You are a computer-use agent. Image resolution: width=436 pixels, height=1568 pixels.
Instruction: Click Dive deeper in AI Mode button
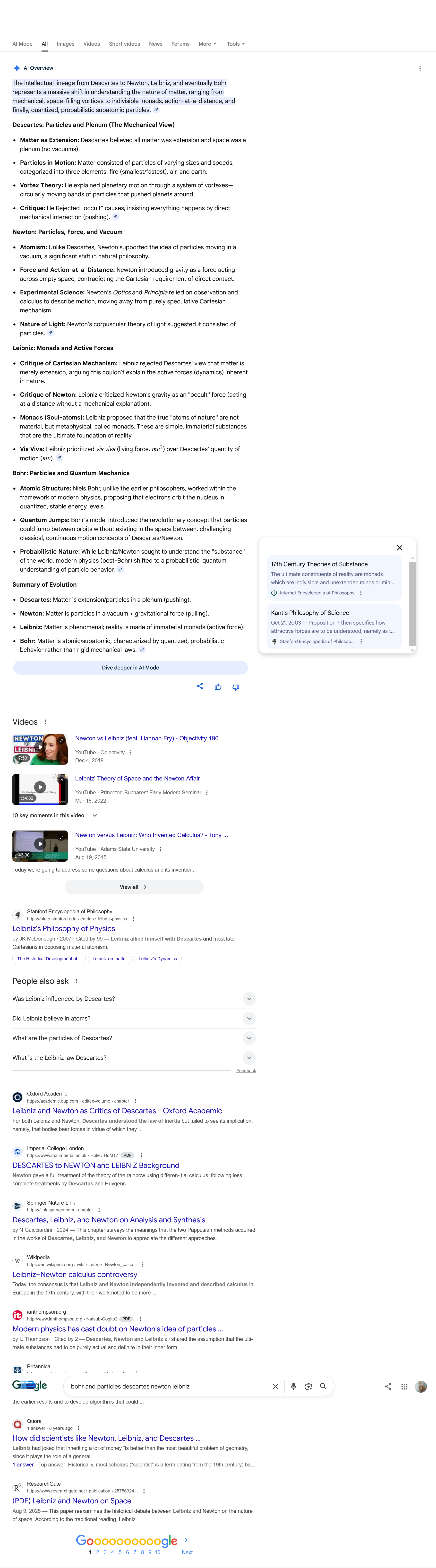130,668
